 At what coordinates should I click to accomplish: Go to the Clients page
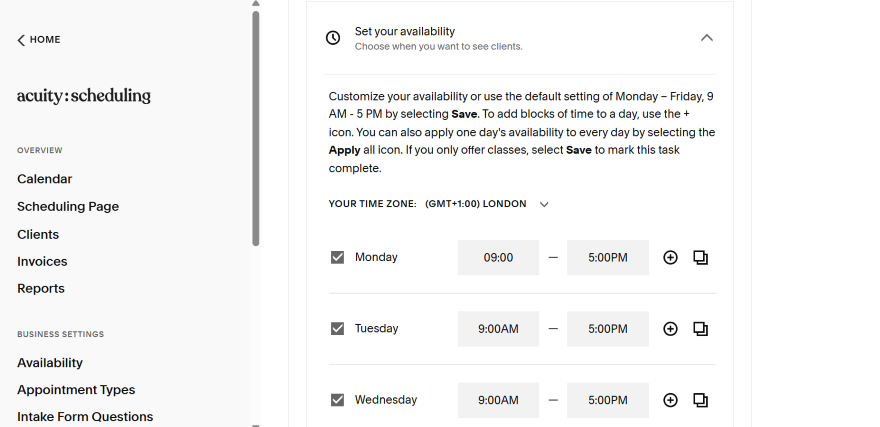pyautogui.click(x=38, y=234)
